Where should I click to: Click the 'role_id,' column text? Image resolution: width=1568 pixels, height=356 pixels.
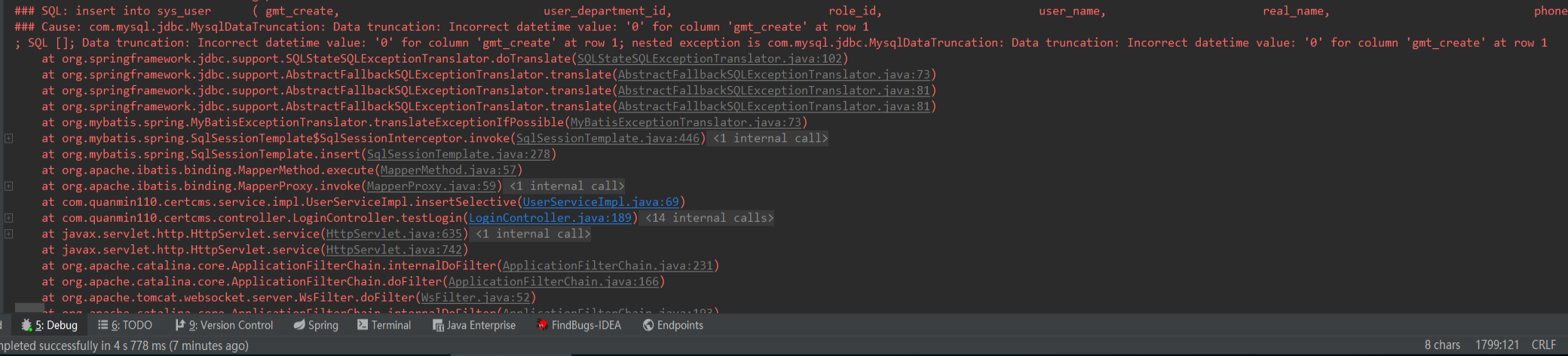coord(855,11)
